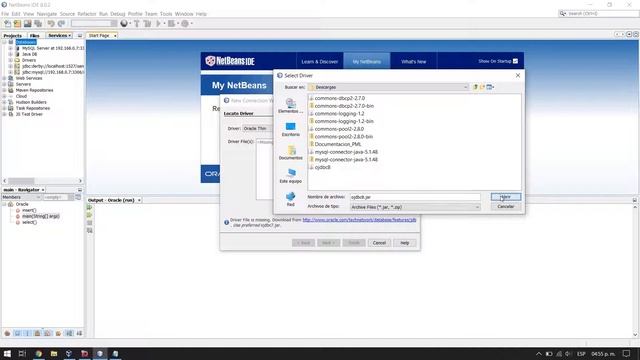Click the Nombre de archivo text field
The image size is (640, 360).
coord(415,197)
